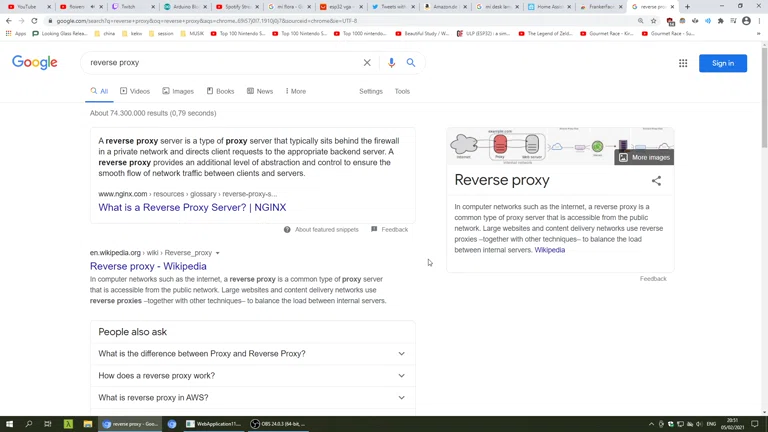The image size is (768, 432).
Task: Click More images on the diagram thumbnail
Action: tap(645, 157)
